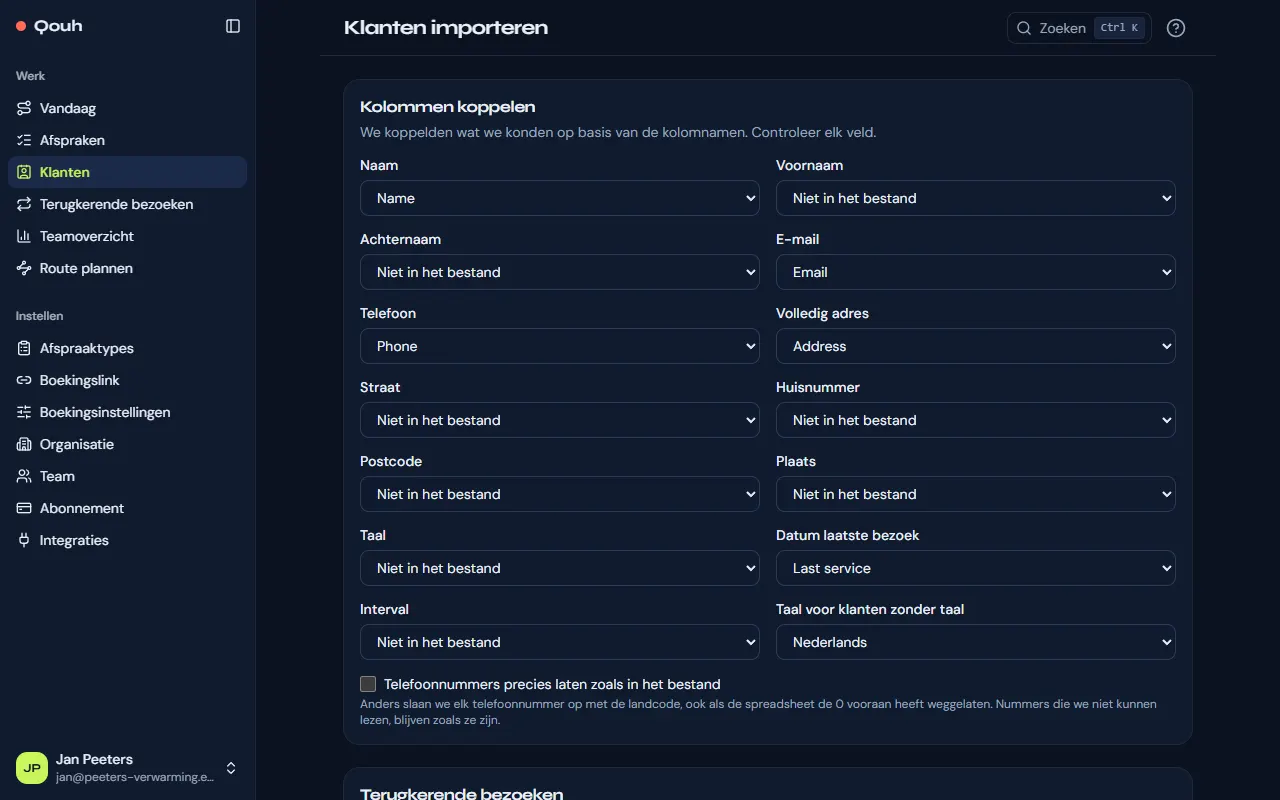Click the Vandaag route icon in sidebar
The height and width of the screenshot is (800, 1280).
(24, 108)
